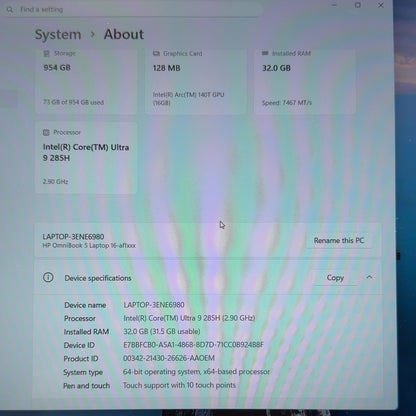The height and width of the screenshot is (416, 416).
Task: Click the LAPTOP-3ENE6980 PC name heading
Action: click(x=73, y=237)
